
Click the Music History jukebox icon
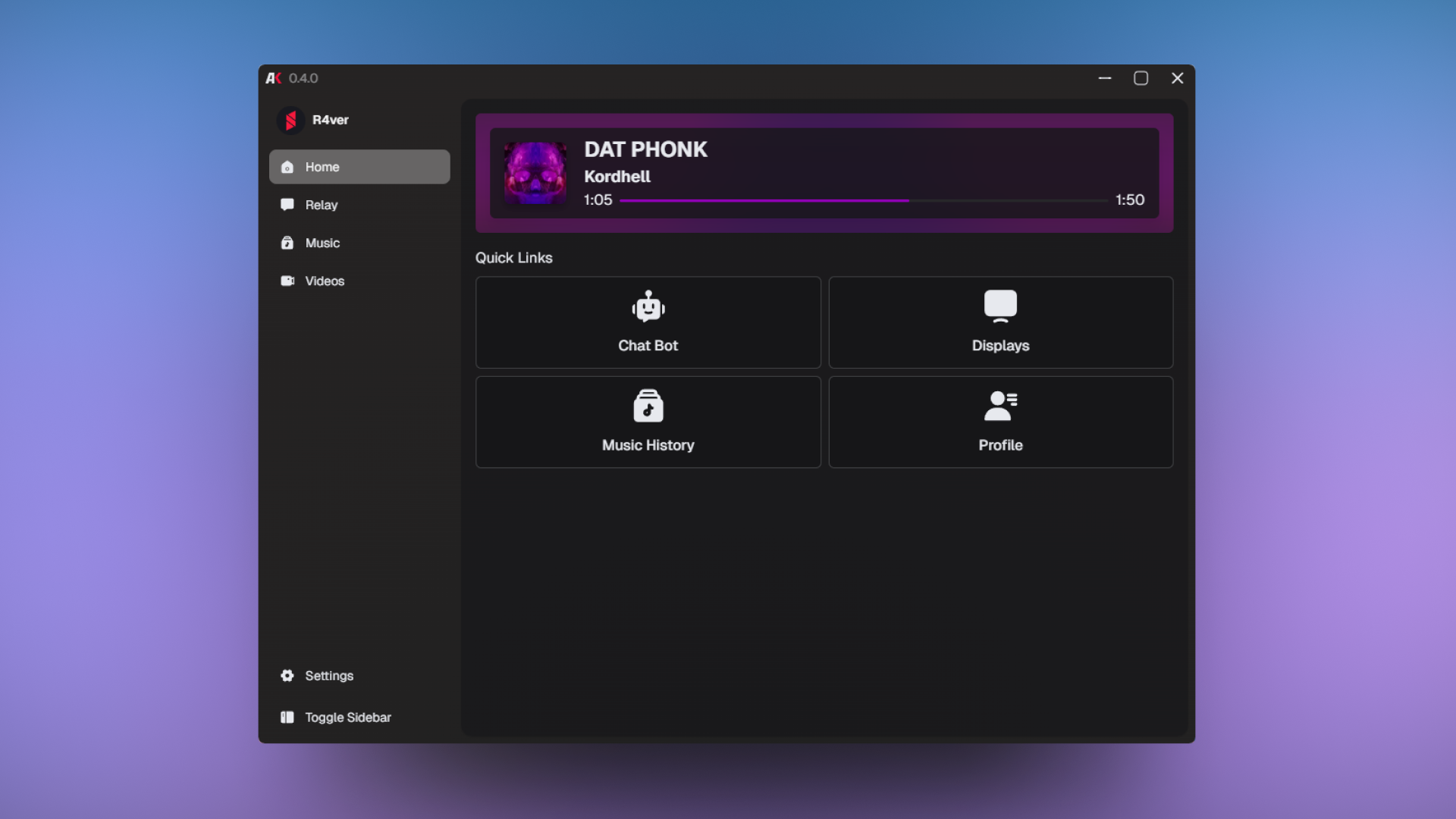click(x=648, y=406)
